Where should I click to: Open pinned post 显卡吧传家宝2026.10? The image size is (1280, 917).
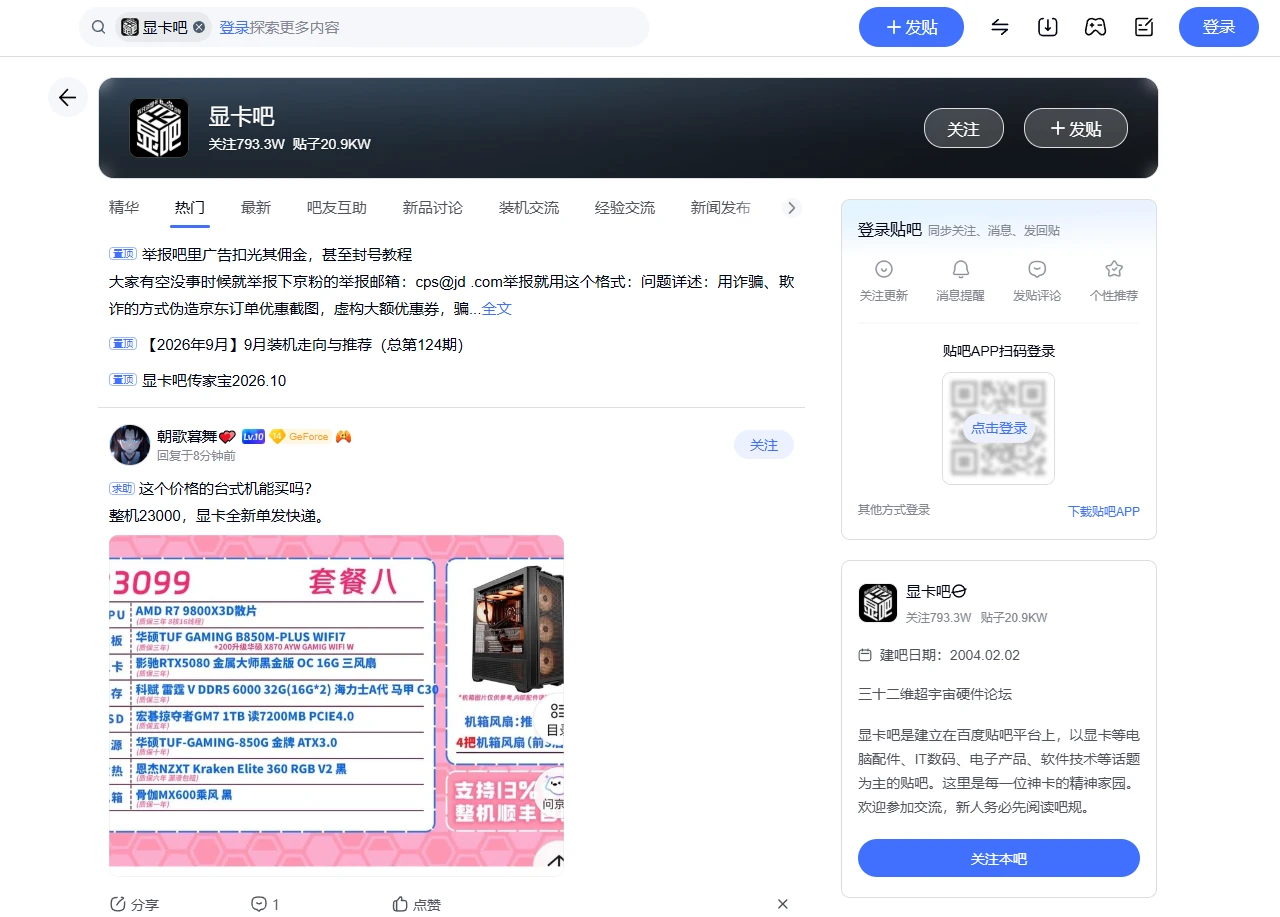pyautogui.click(x=214, y=381)
